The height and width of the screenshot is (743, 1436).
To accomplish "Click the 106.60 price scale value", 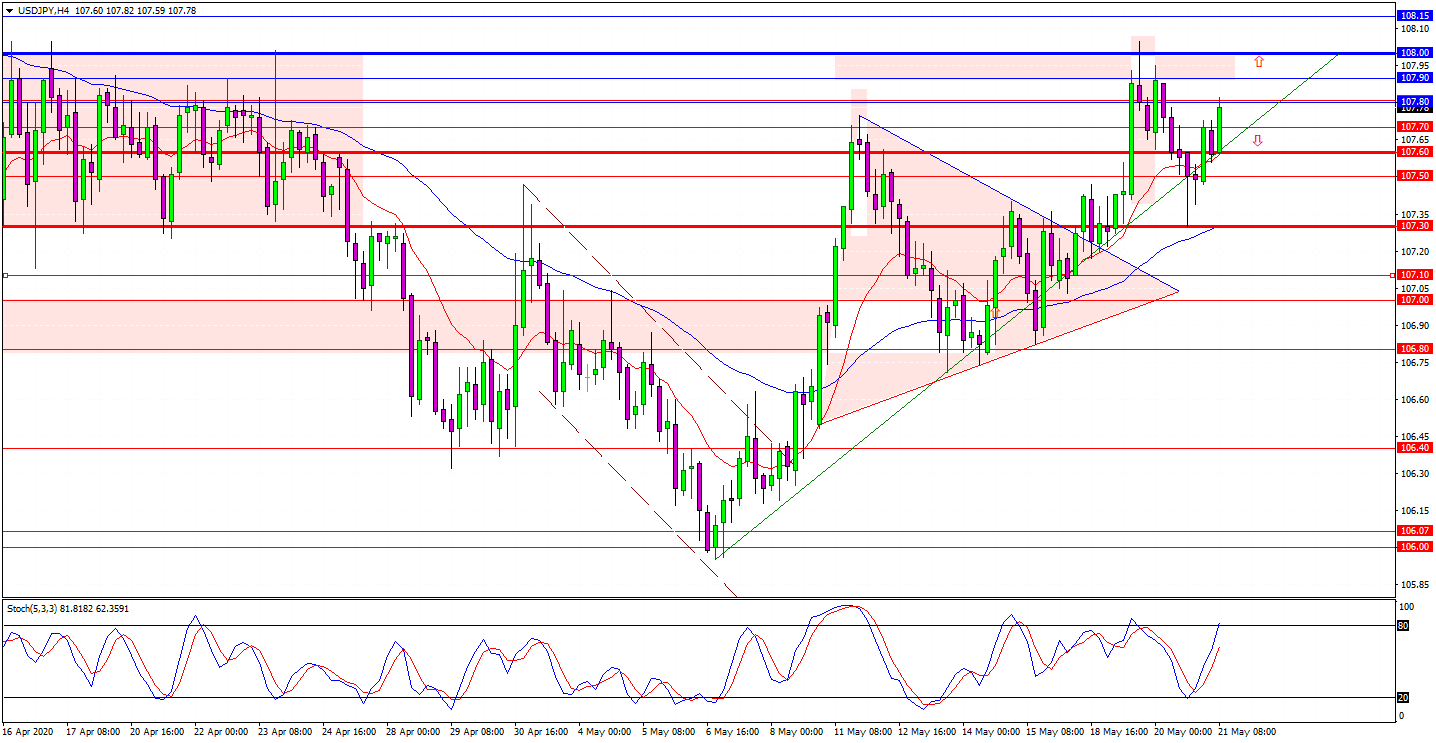I will pos(1415,399).
